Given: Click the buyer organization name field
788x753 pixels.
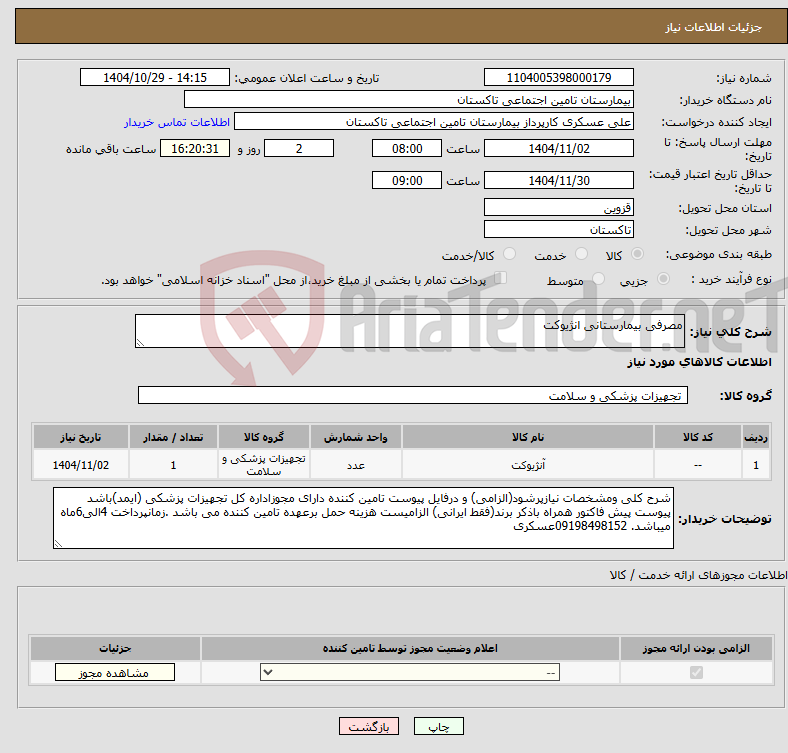Looking at the screenshot, I should pos(409,100).
